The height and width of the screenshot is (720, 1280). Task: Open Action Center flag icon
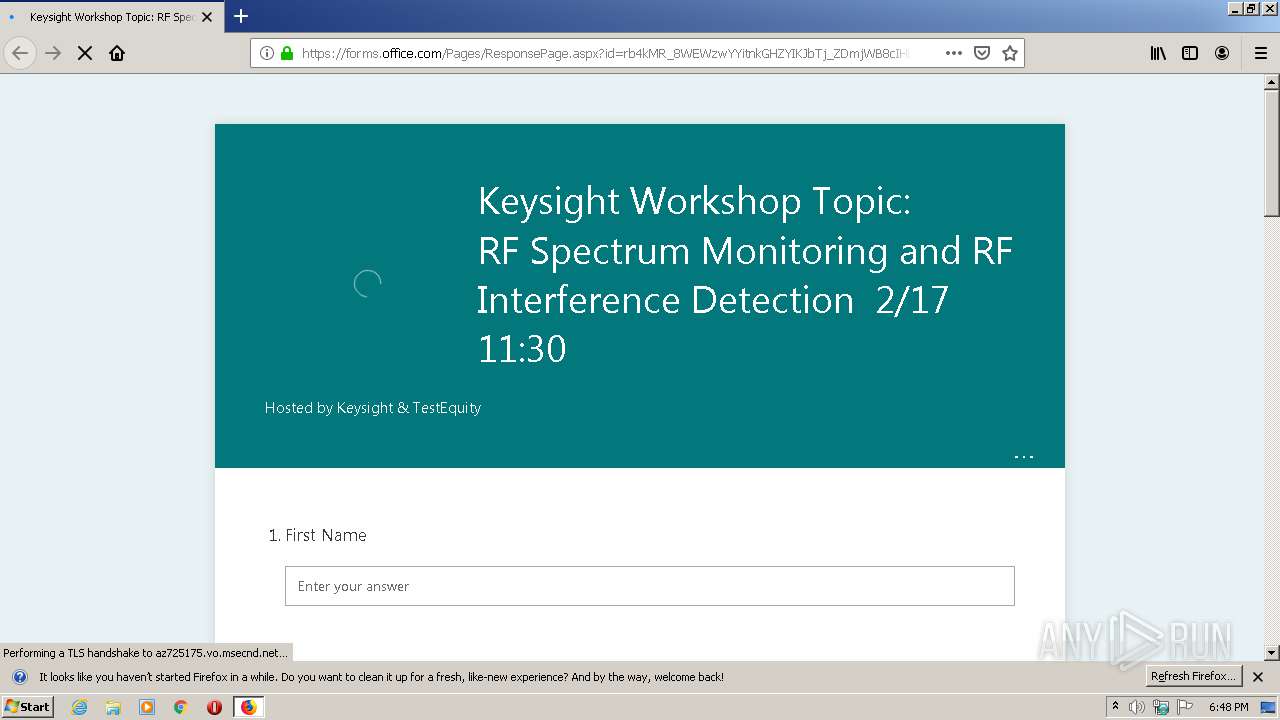pos(1184,707)
